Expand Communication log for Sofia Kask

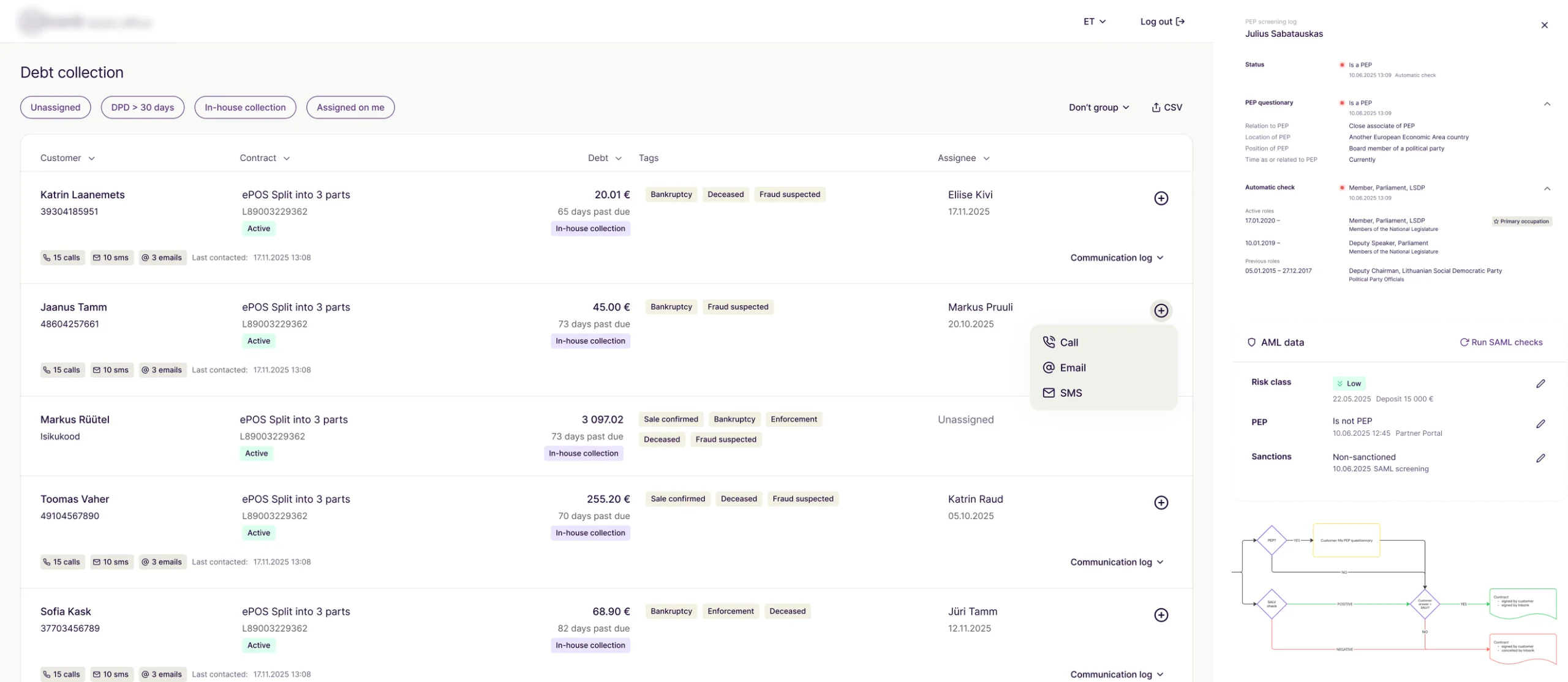(x=1117, y=674)
